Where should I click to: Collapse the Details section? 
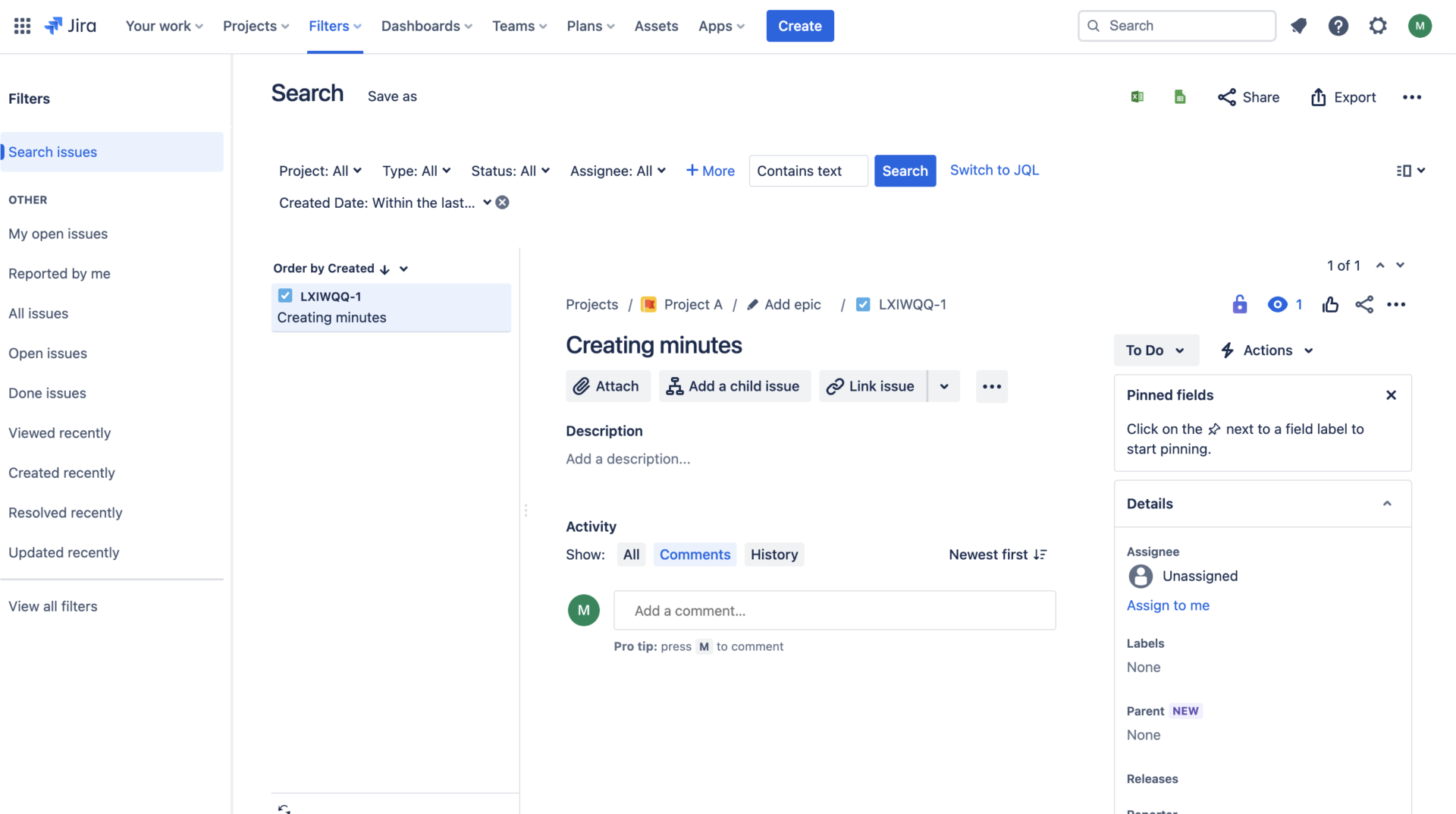point(1386,504)
